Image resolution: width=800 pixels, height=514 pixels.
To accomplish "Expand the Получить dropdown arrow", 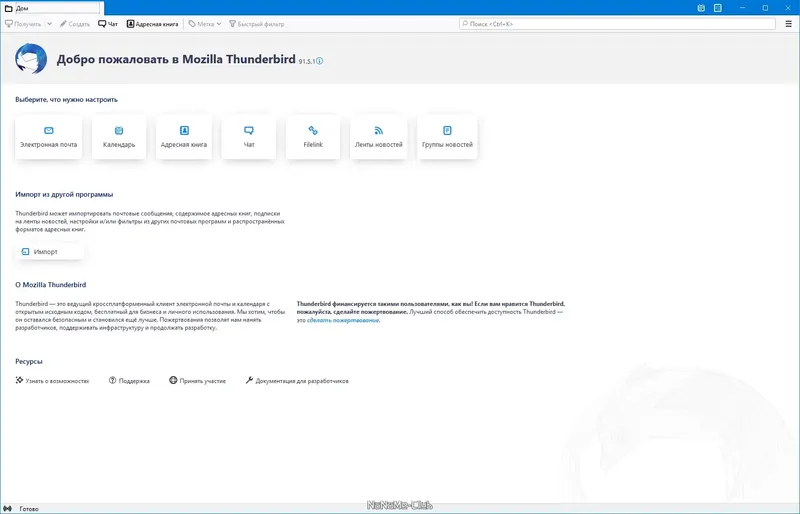I will (x=49, y=24).
